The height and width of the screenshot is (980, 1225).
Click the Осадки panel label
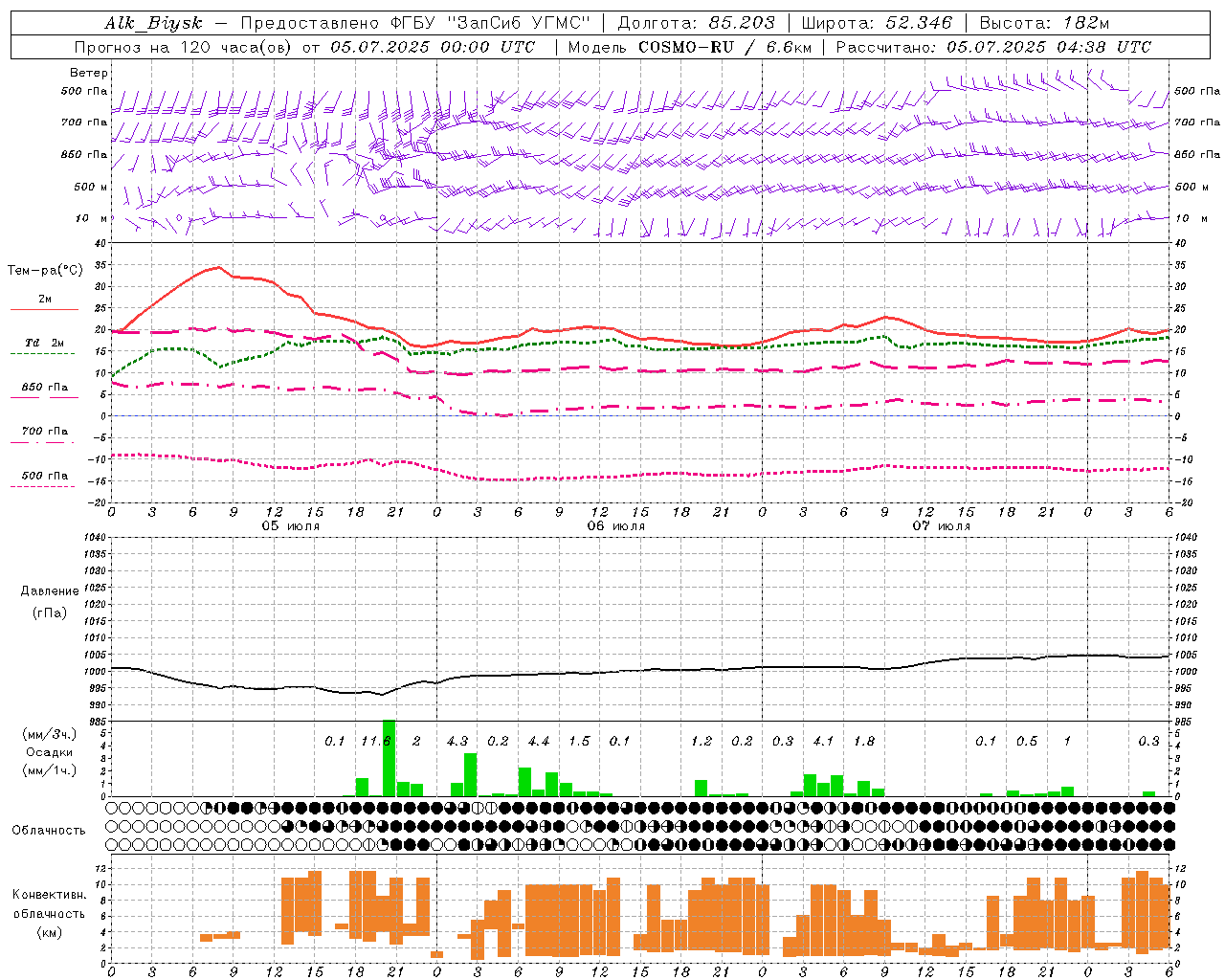pyautogui.click(x=50, y=752)
